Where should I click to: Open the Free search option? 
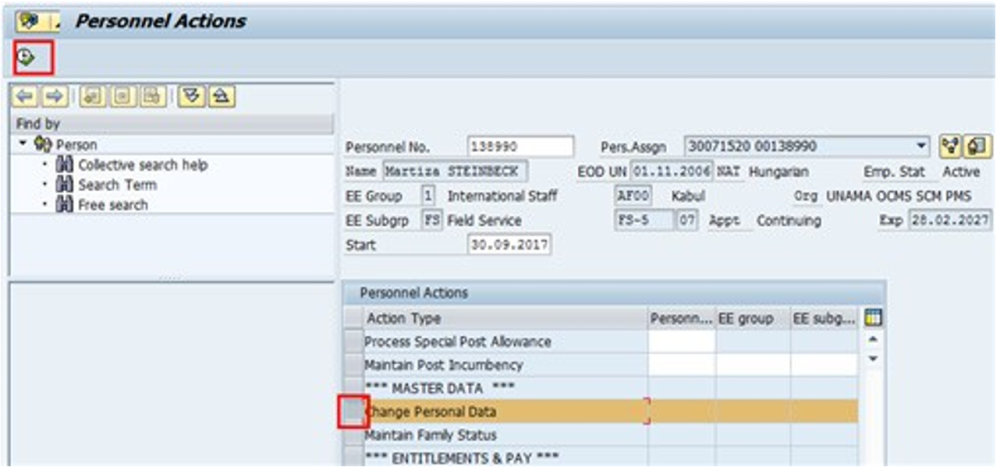pyautogui.click(x=113, y=205)
